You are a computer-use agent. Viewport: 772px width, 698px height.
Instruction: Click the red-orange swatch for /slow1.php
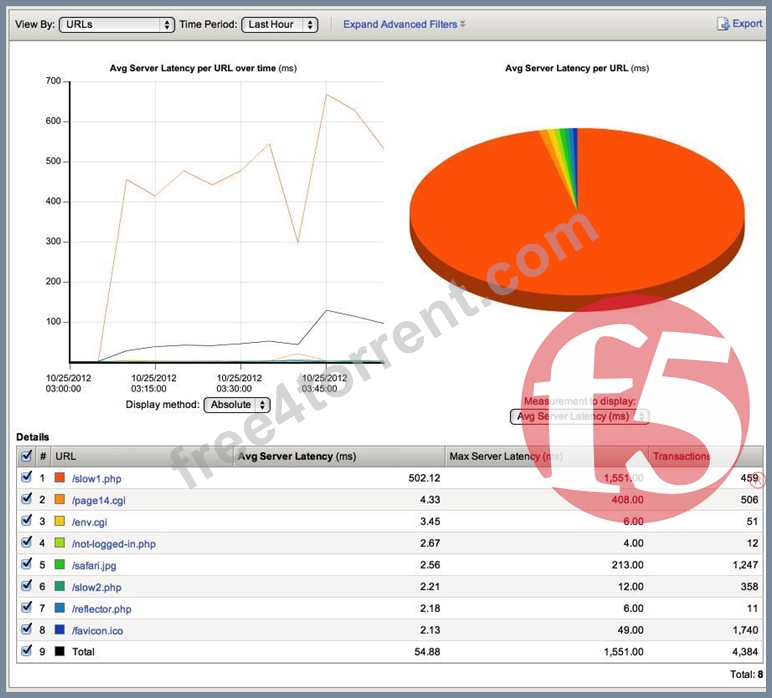(x=60, y=477)
